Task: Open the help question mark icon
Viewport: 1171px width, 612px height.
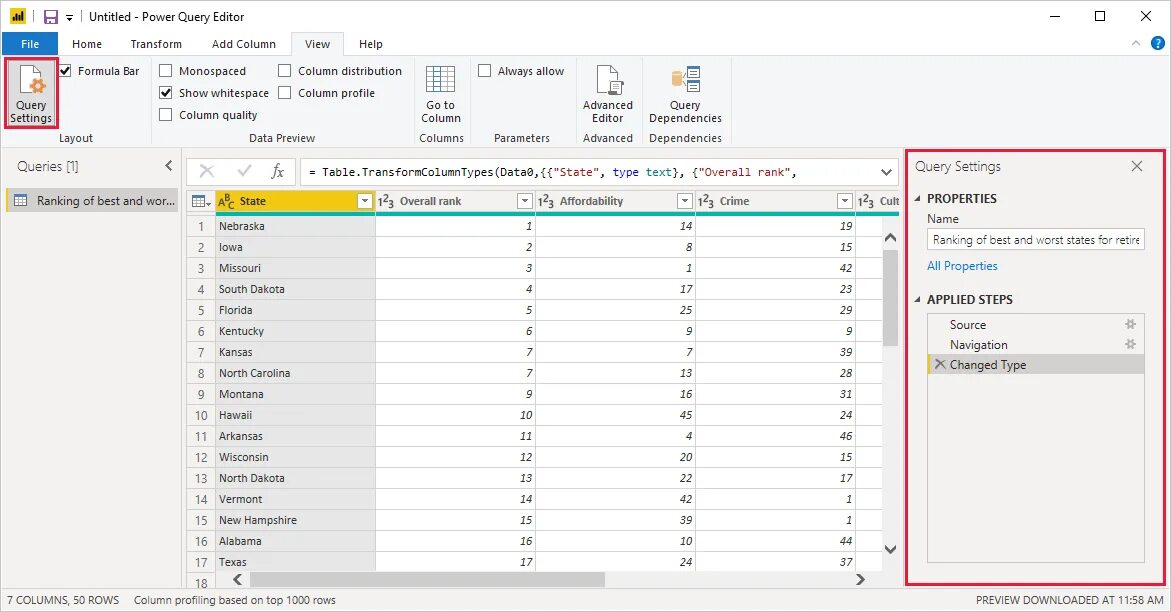Action: pos(1158,43)
